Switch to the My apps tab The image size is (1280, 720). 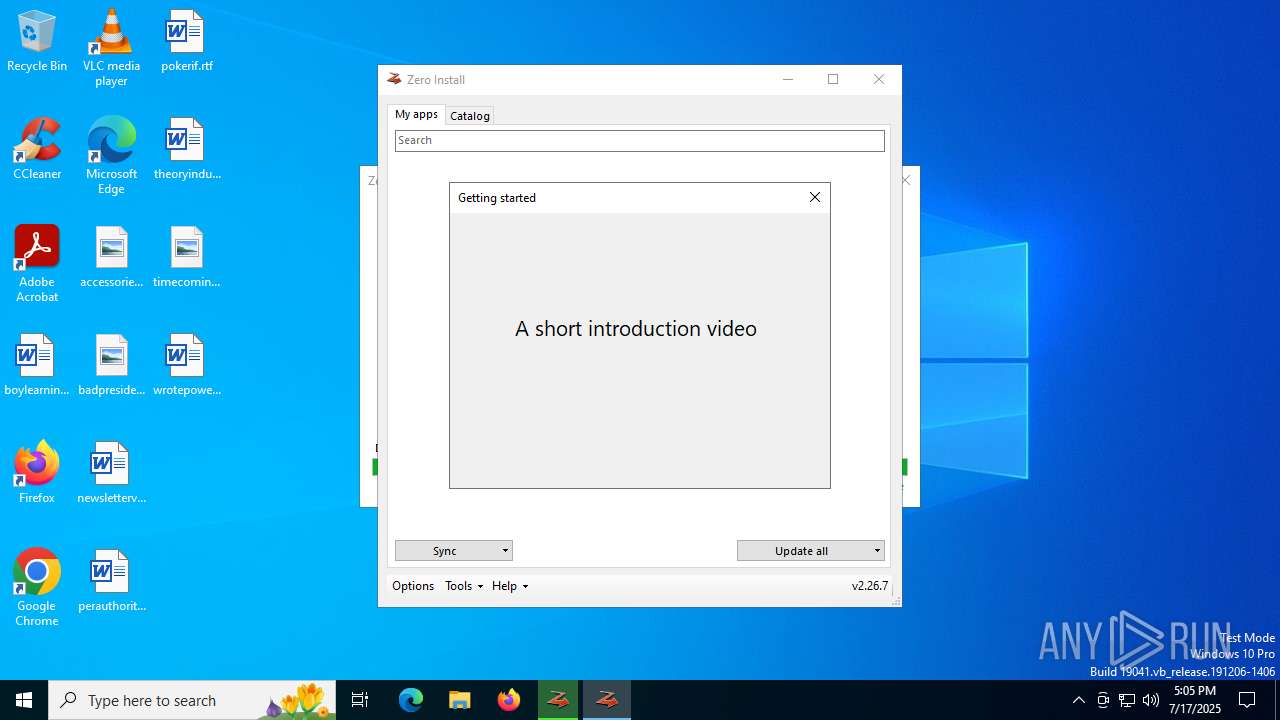click(x=416, y=114)
